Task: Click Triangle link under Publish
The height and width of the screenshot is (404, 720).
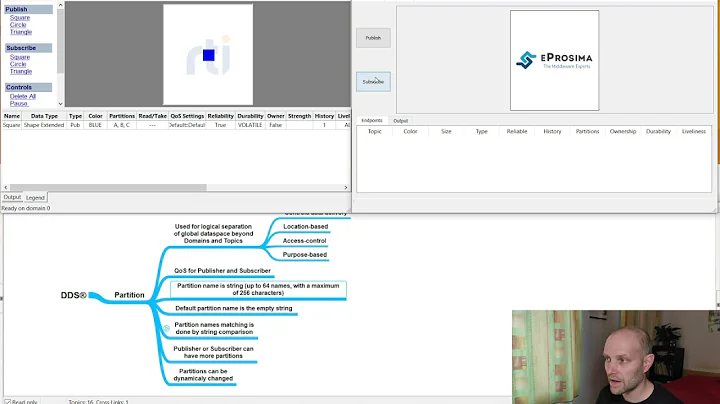Action: 21,32
